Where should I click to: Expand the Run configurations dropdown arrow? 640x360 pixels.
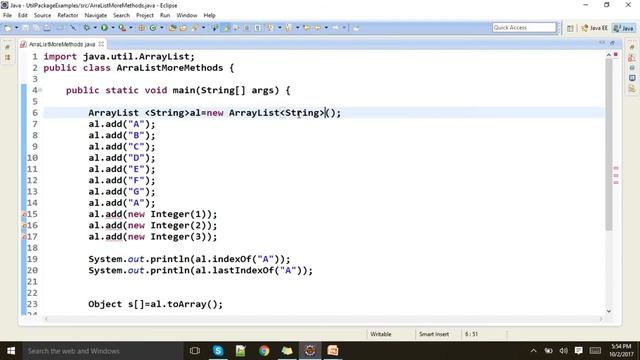coord(113,28)
